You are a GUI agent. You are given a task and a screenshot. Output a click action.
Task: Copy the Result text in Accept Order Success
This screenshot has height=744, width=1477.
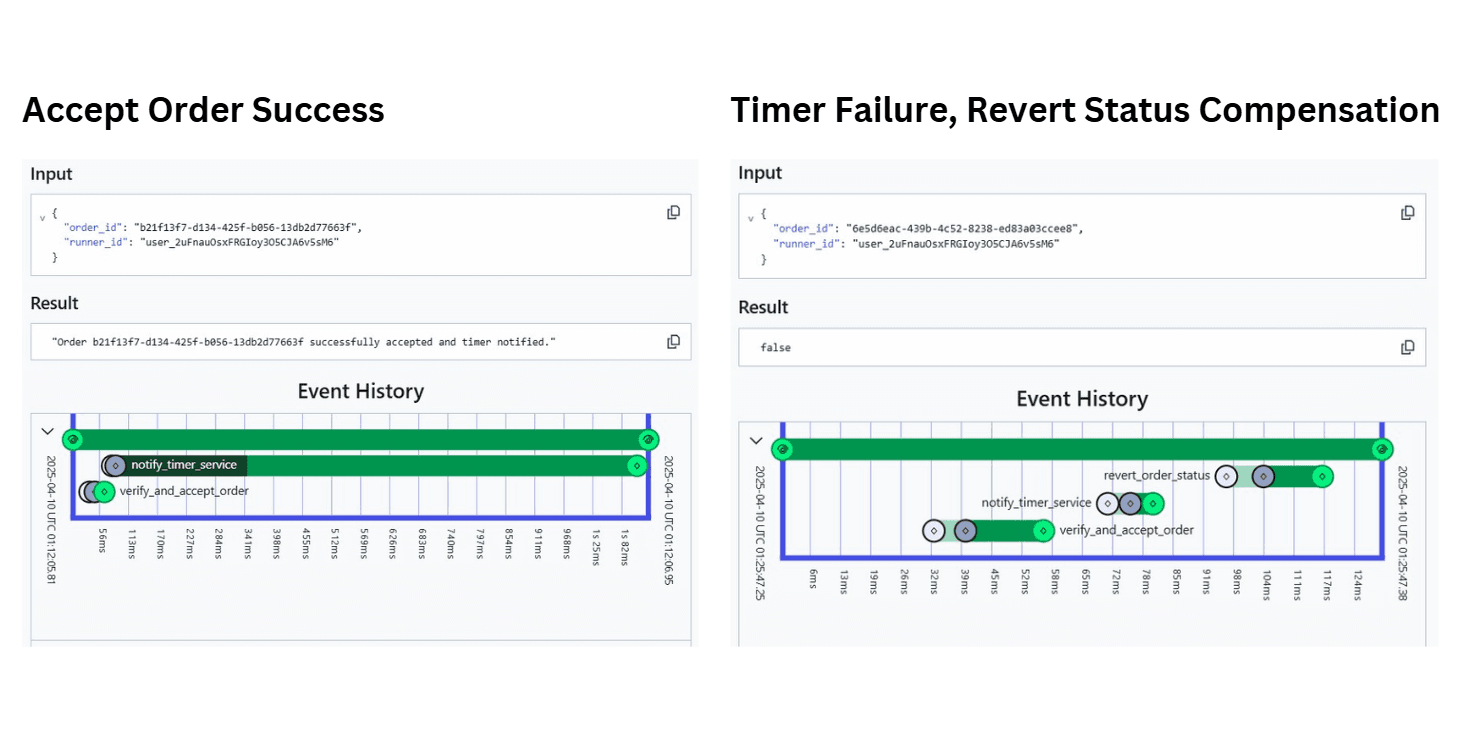point(674,341)
